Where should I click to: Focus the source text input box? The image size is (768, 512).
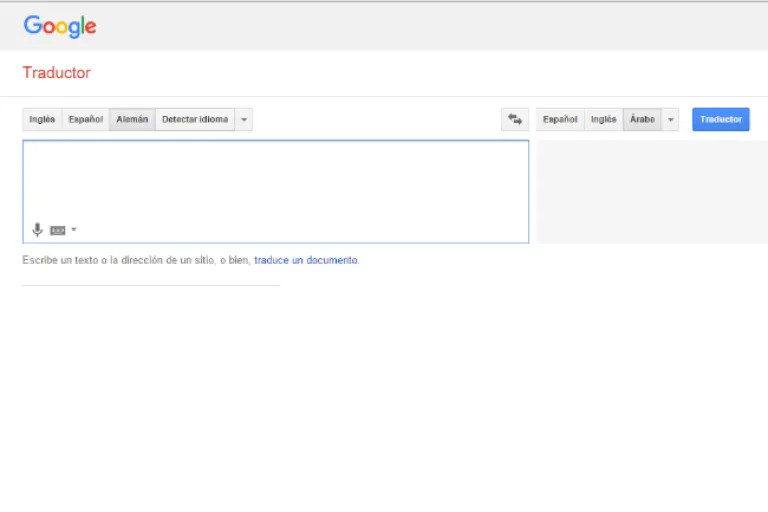[x=275, y=180]
